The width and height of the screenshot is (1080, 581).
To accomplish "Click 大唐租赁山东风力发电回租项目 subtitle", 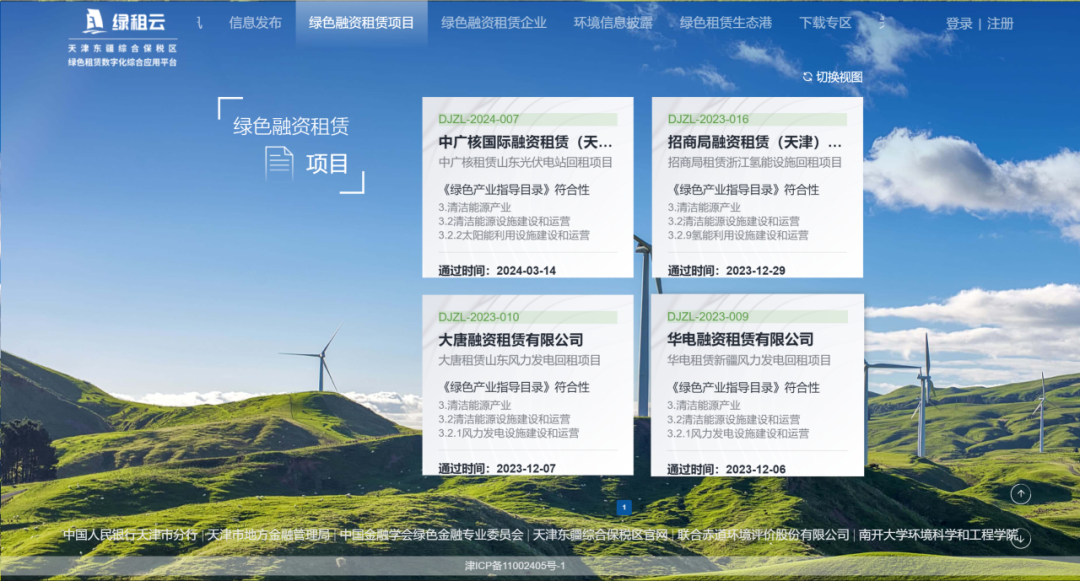I will tap(519, 360).
